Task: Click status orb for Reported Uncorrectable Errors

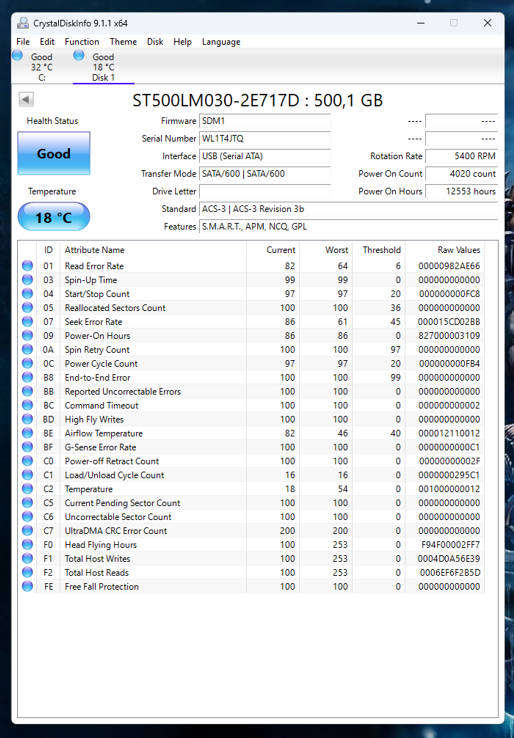Action: 27,391
